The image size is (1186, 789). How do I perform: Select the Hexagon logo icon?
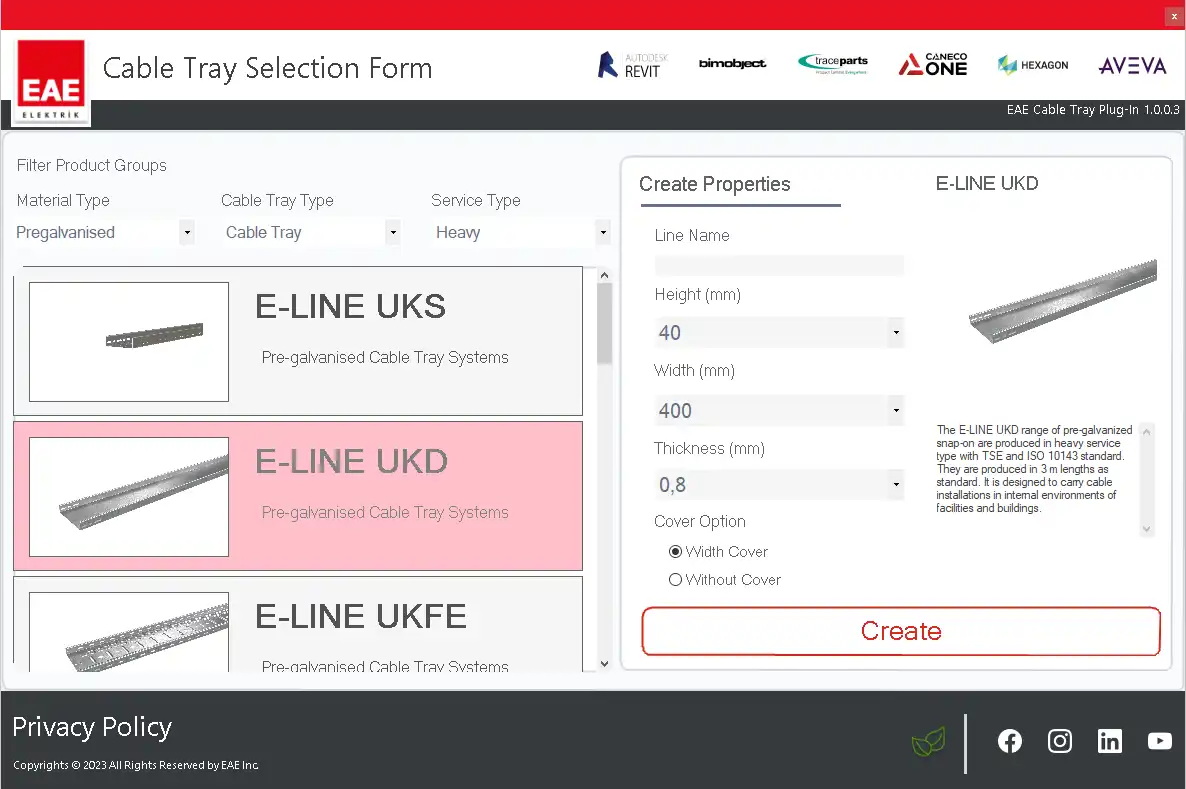pos(1032,65)
